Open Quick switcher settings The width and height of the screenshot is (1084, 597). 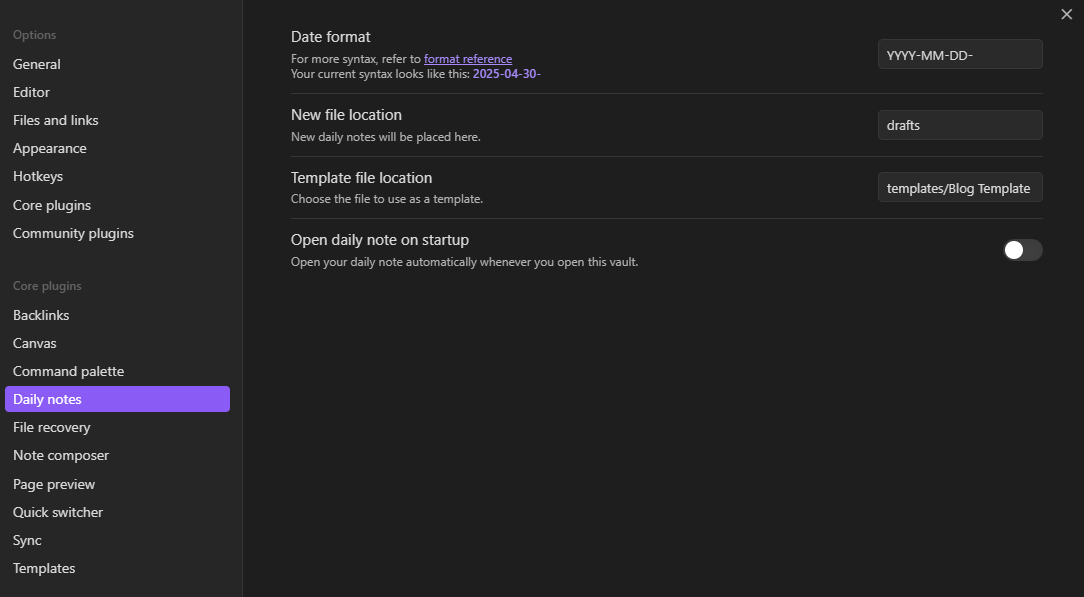[57, 511]
